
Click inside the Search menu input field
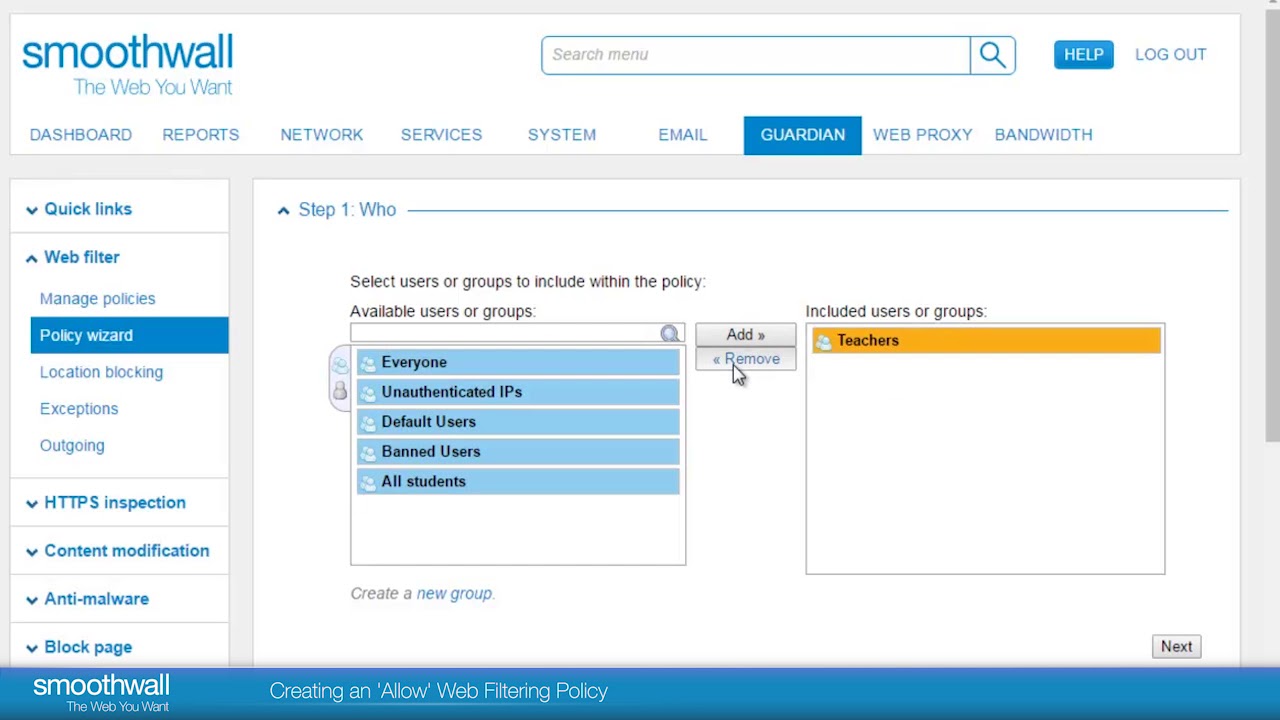pos(755,54)
